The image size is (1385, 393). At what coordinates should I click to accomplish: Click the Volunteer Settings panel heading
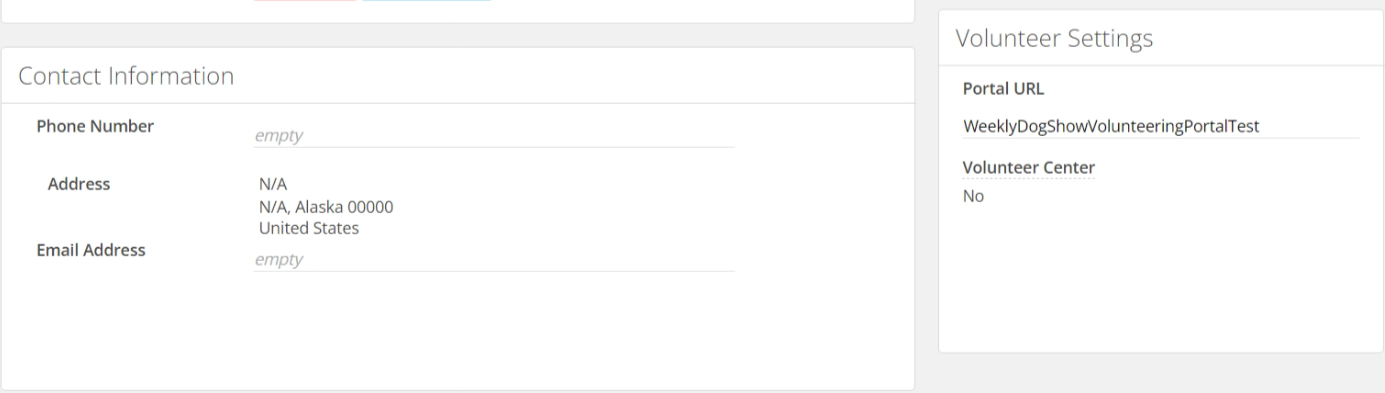click(1054, 38)
